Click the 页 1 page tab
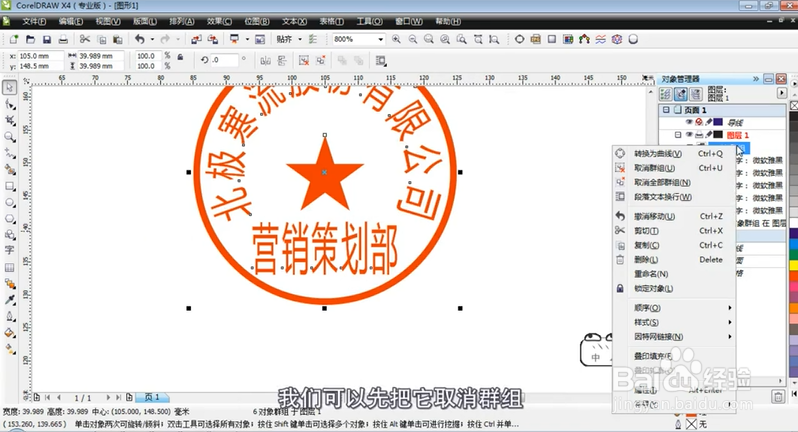This screenshot has height=432, width=798. tap(152, 397)
